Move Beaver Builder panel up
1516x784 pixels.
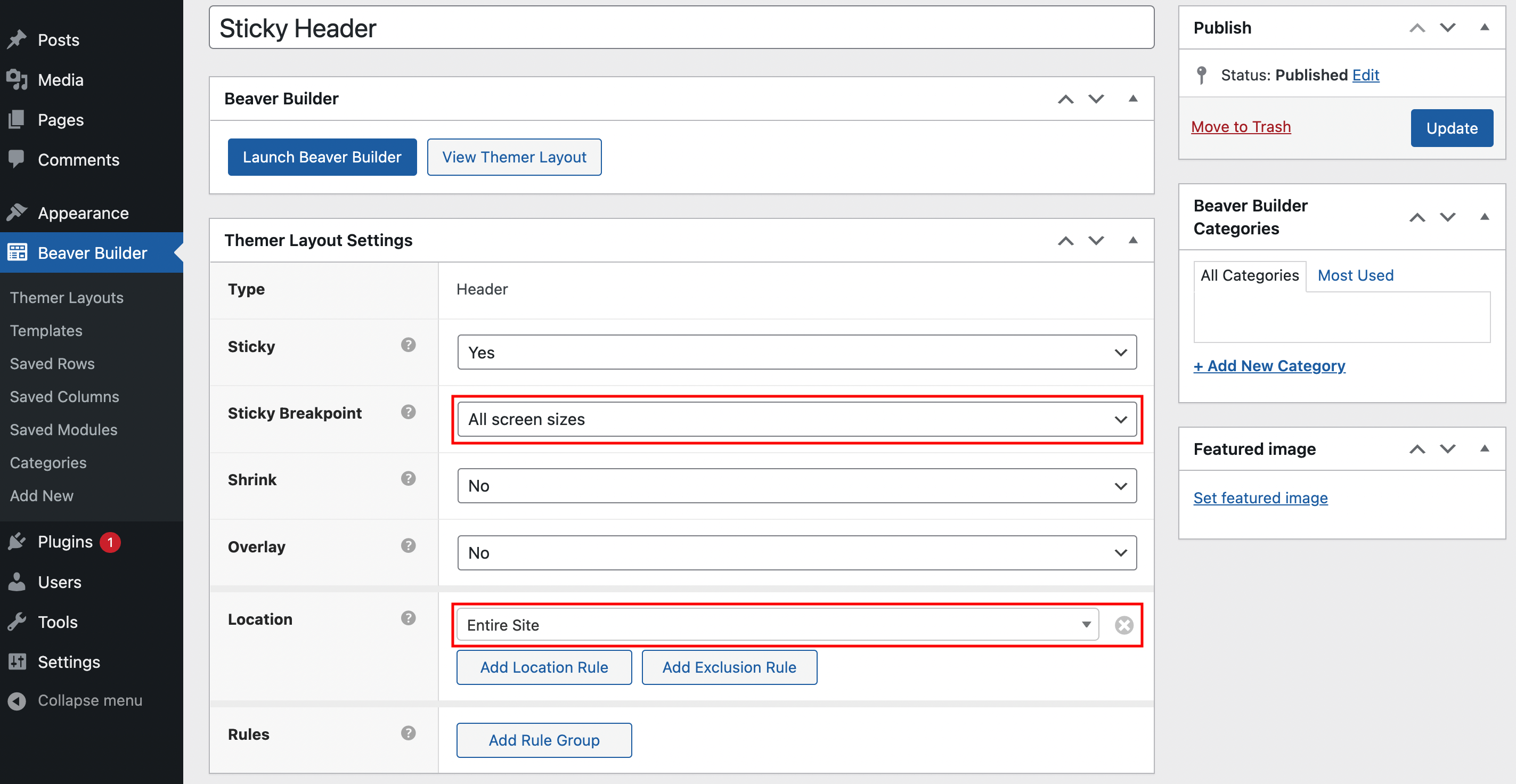pos(1065,99)
